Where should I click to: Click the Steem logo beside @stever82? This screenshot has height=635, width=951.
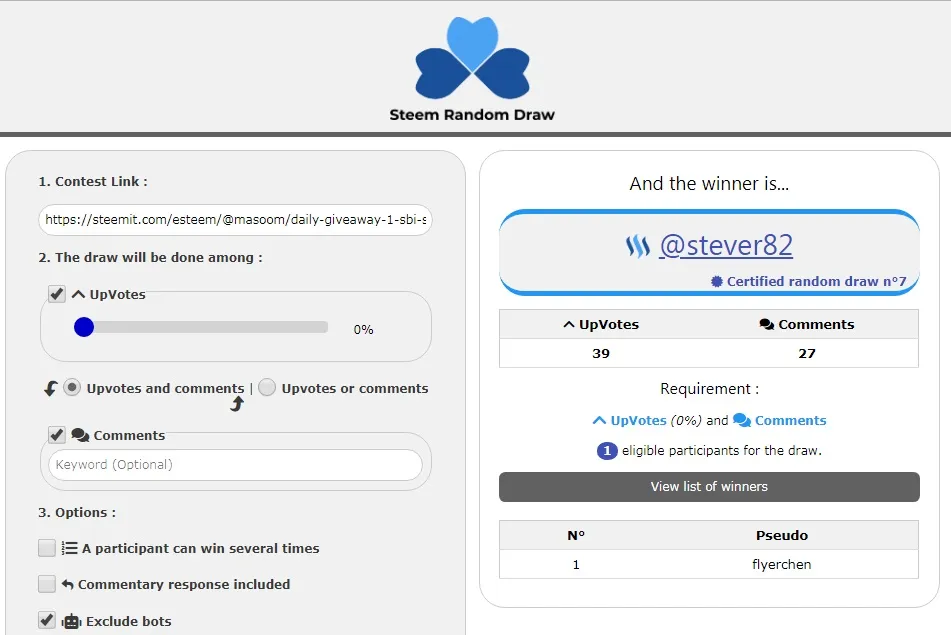pos(638,246)
